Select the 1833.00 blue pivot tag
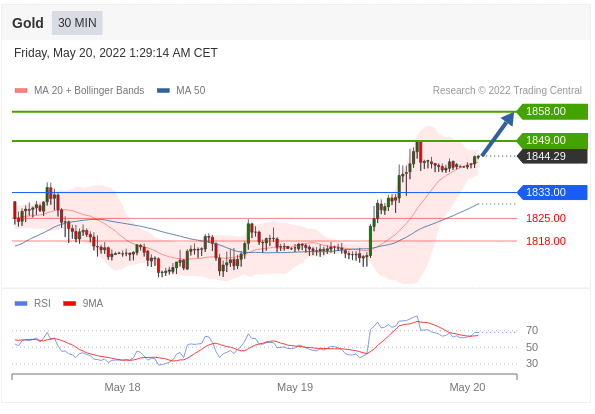595x414 pixels. click(552, 192)
